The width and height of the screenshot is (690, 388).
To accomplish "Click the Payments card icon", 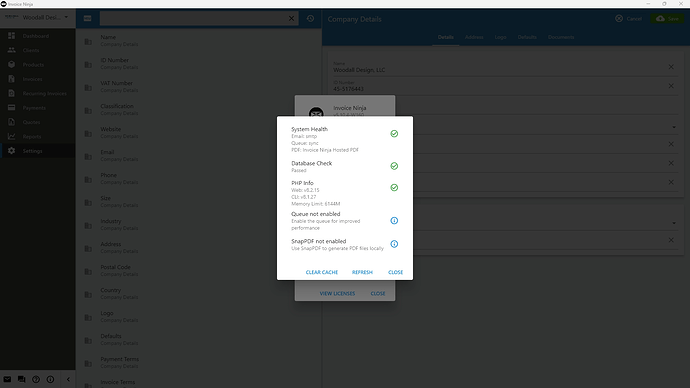I will tap(11, 107).
